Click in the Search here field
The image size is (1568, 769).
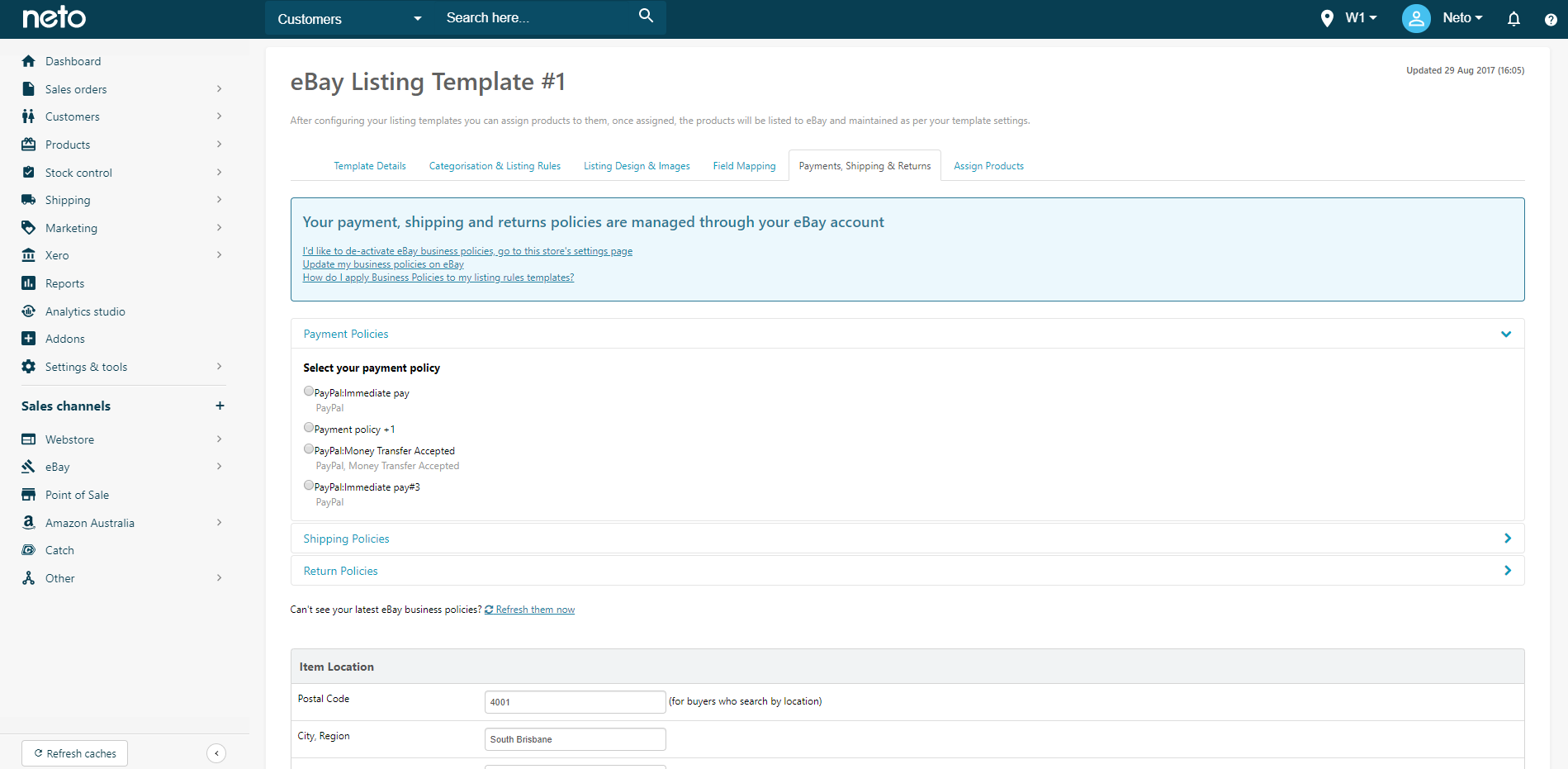pyautogui.click(x=537, y=17)
